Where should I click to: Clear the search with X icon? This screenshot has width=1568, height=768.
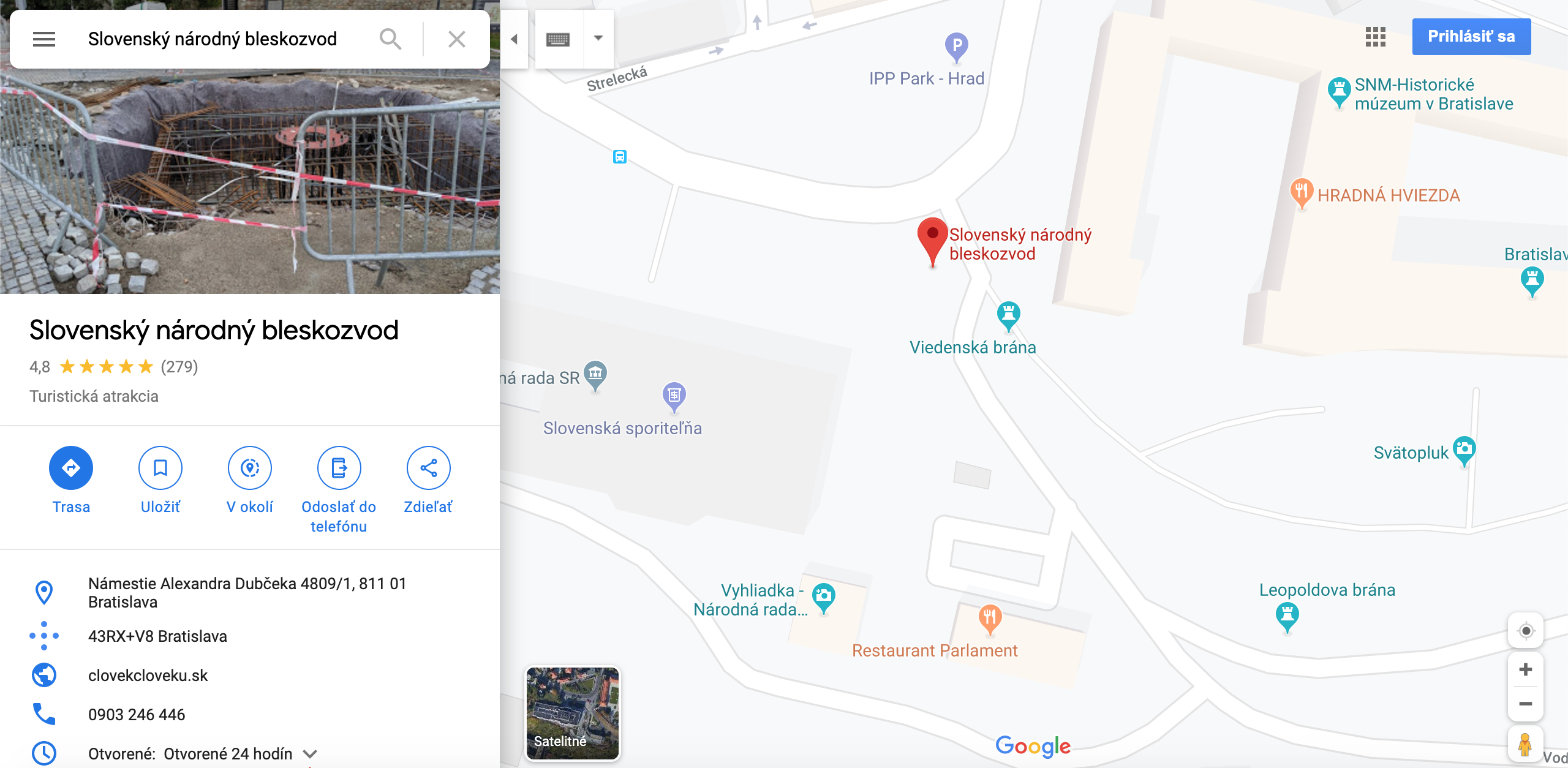pos(457,39)
